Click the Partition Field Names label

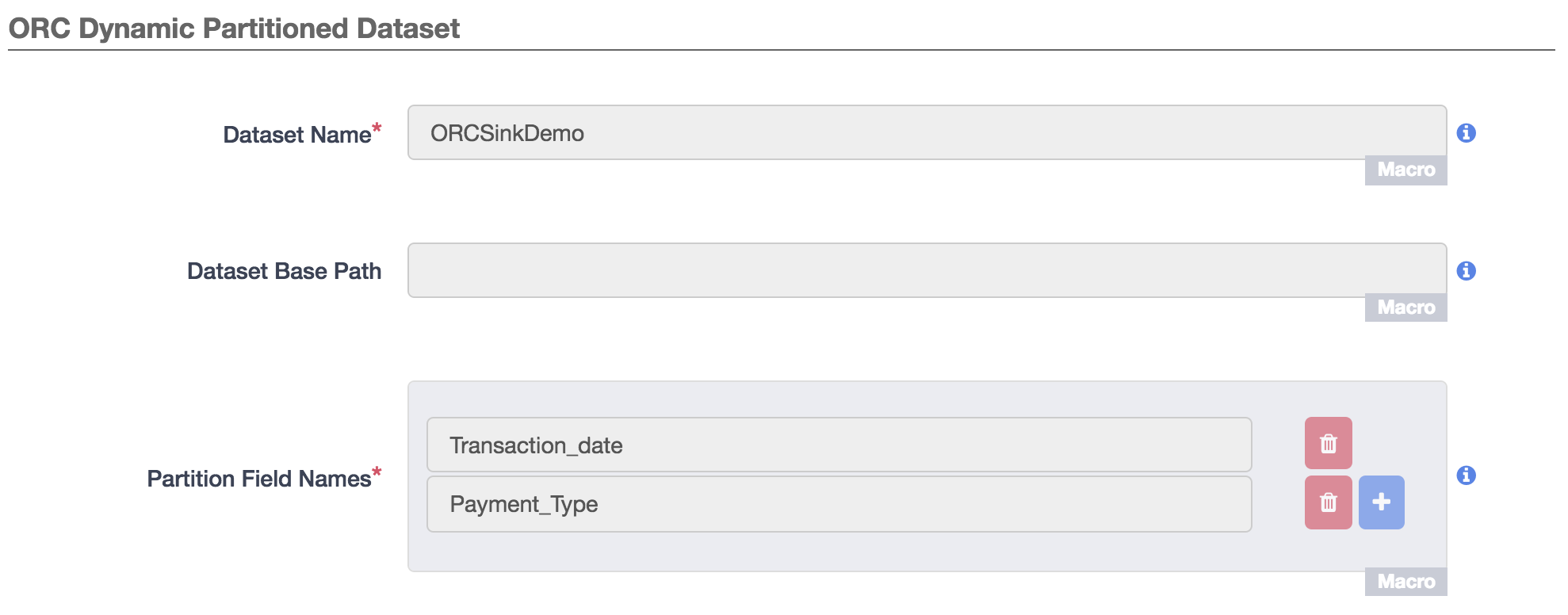[x=258, y=479]
